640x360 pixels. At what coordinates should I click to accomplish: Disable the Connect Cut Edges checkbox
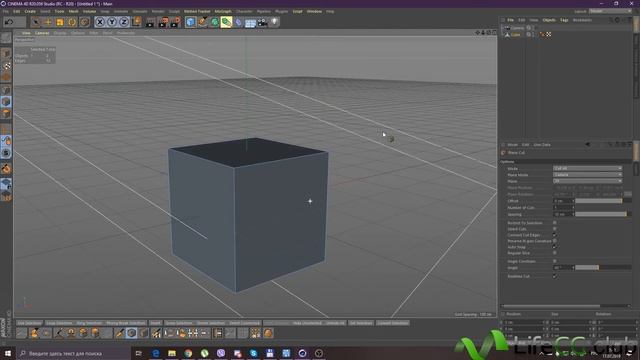555,235
